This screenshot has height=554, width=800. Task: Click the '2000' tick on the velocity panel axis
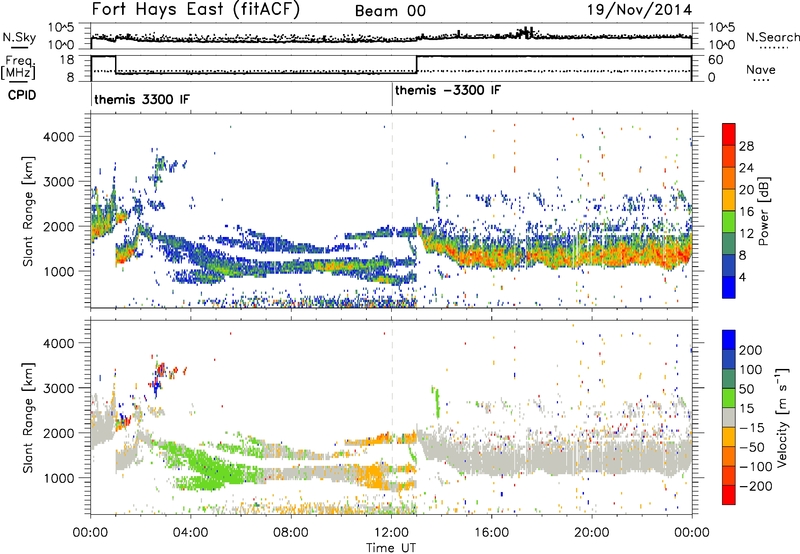tap(59, 433)
